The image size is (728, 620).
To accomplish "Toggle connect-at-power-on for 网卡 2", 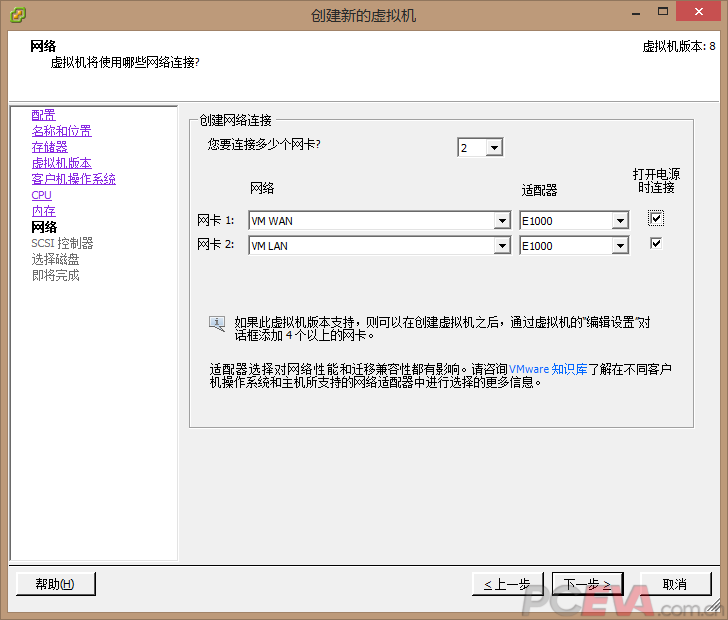I will tap(656, 243).
